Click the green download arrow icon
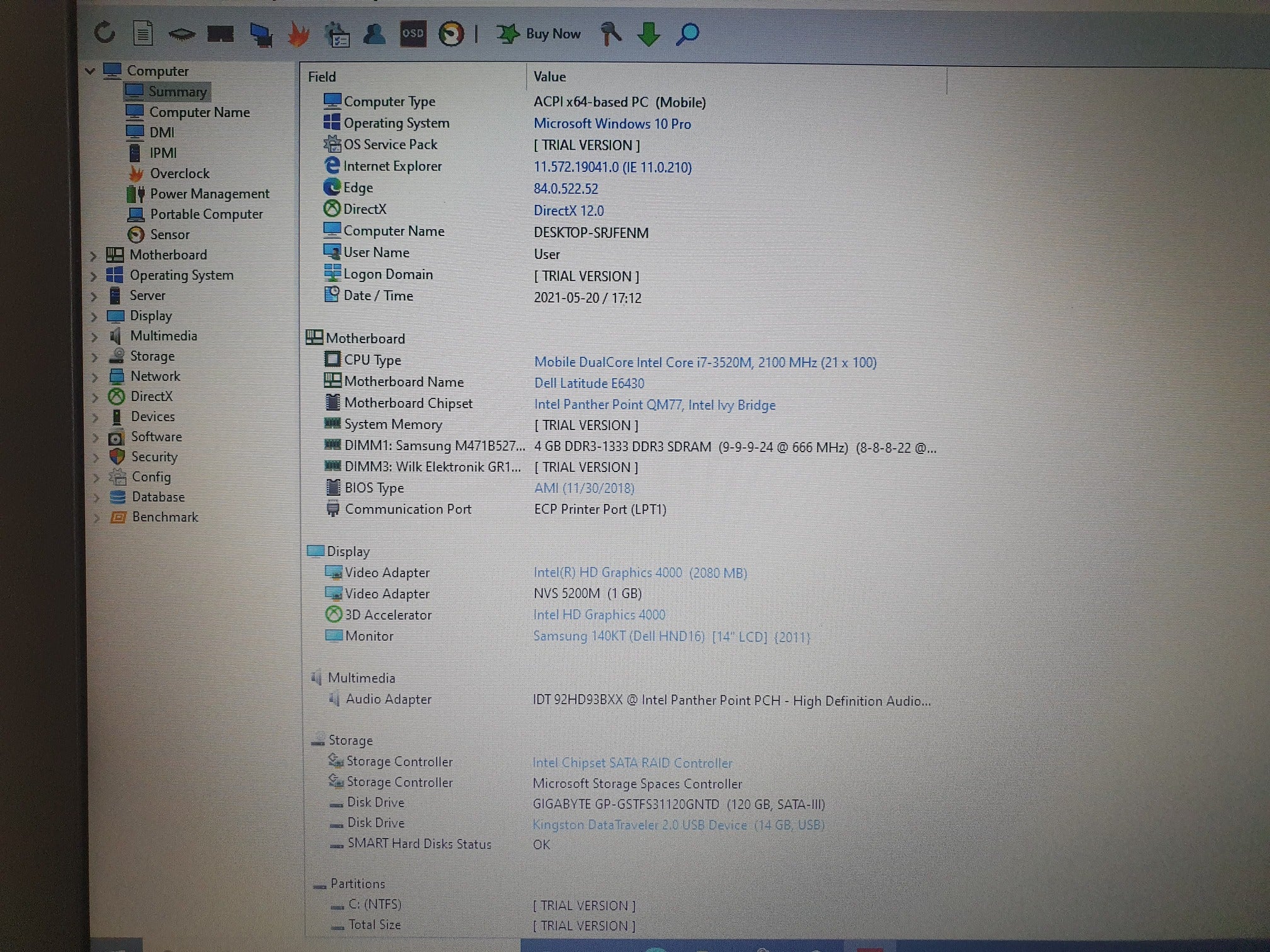 coord(648,34)
